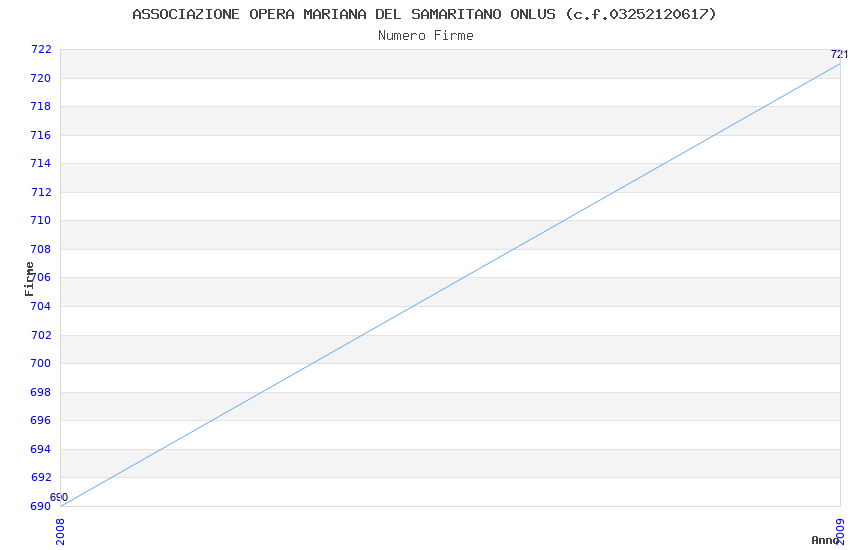850x550 pixels.
Task: Click the 714 y-axis tick label
Action: [x=41, y=163]
